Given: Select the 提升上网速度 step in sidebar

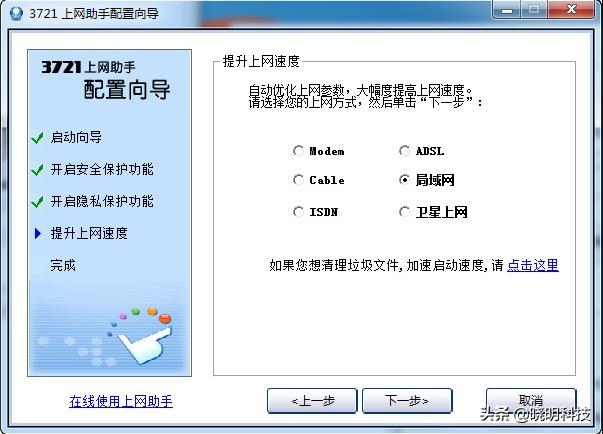Looking at the screenshot, I should click(x=89, y=233).
